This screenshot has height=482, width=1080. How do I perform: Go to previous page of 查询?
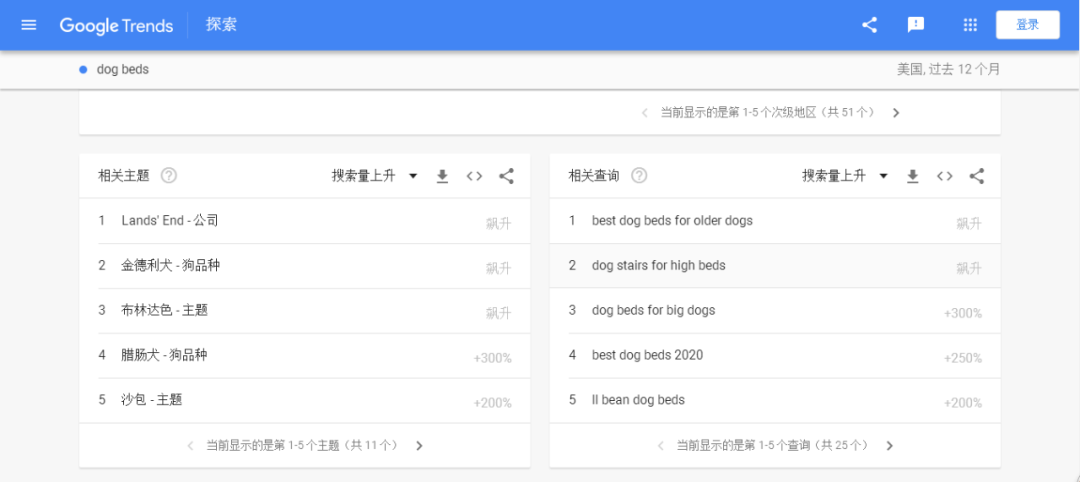pos(661,446)
